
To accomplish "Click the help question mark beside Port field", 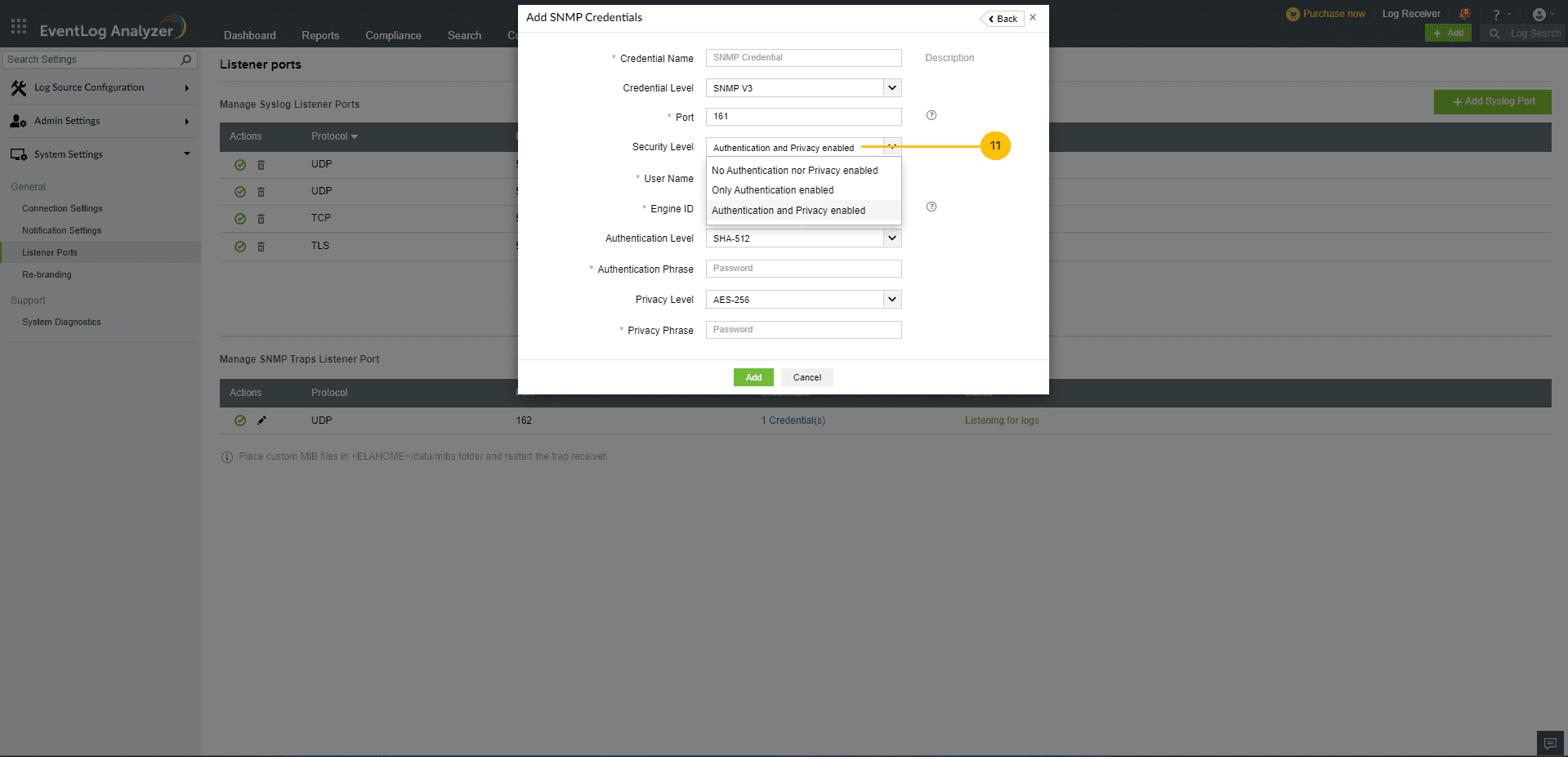I will pyautogui.click(x=931, y=115).
